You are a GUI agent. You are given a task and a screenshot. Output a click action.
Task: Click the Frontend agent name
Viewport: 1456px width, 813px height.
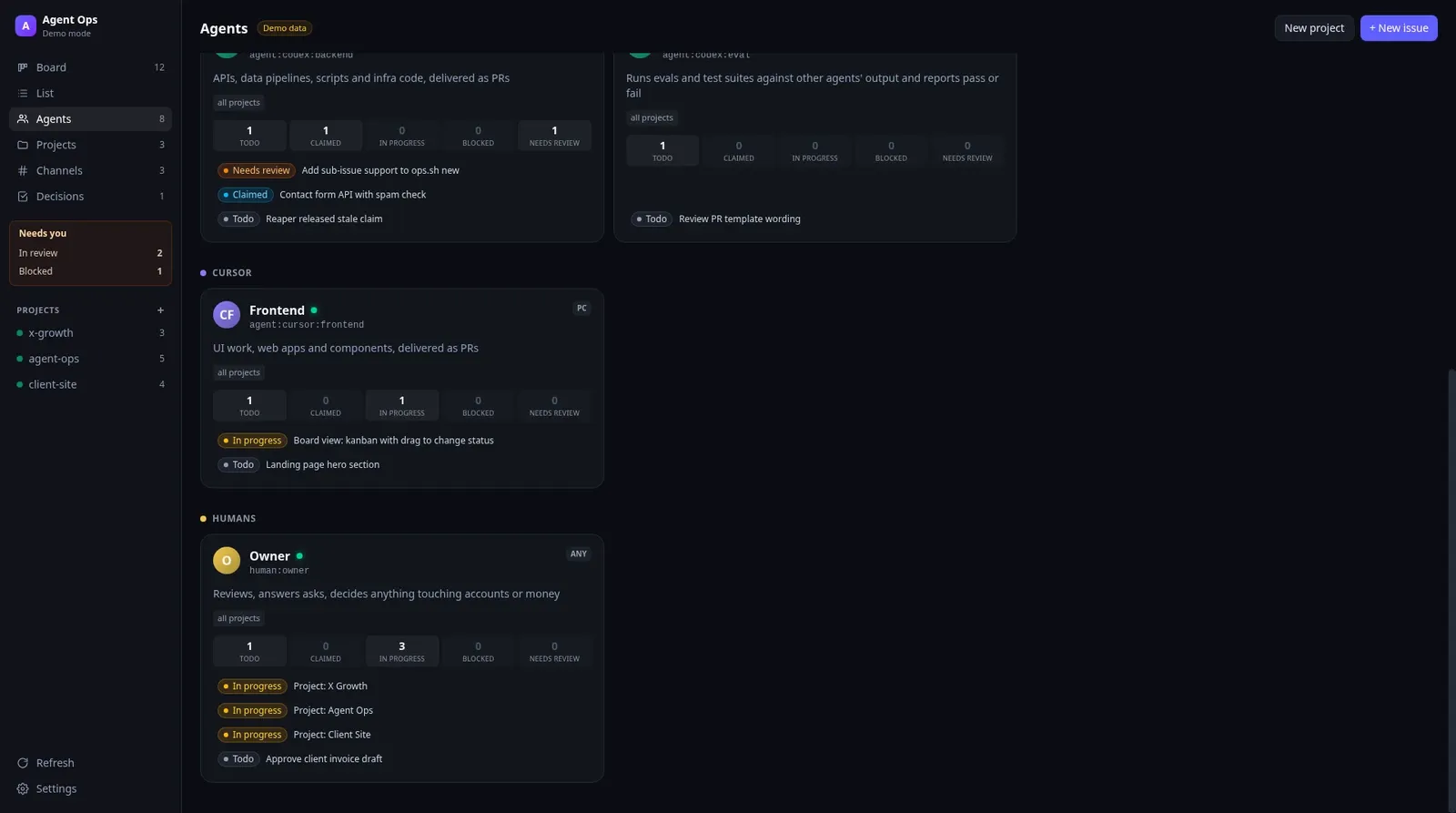277,310
